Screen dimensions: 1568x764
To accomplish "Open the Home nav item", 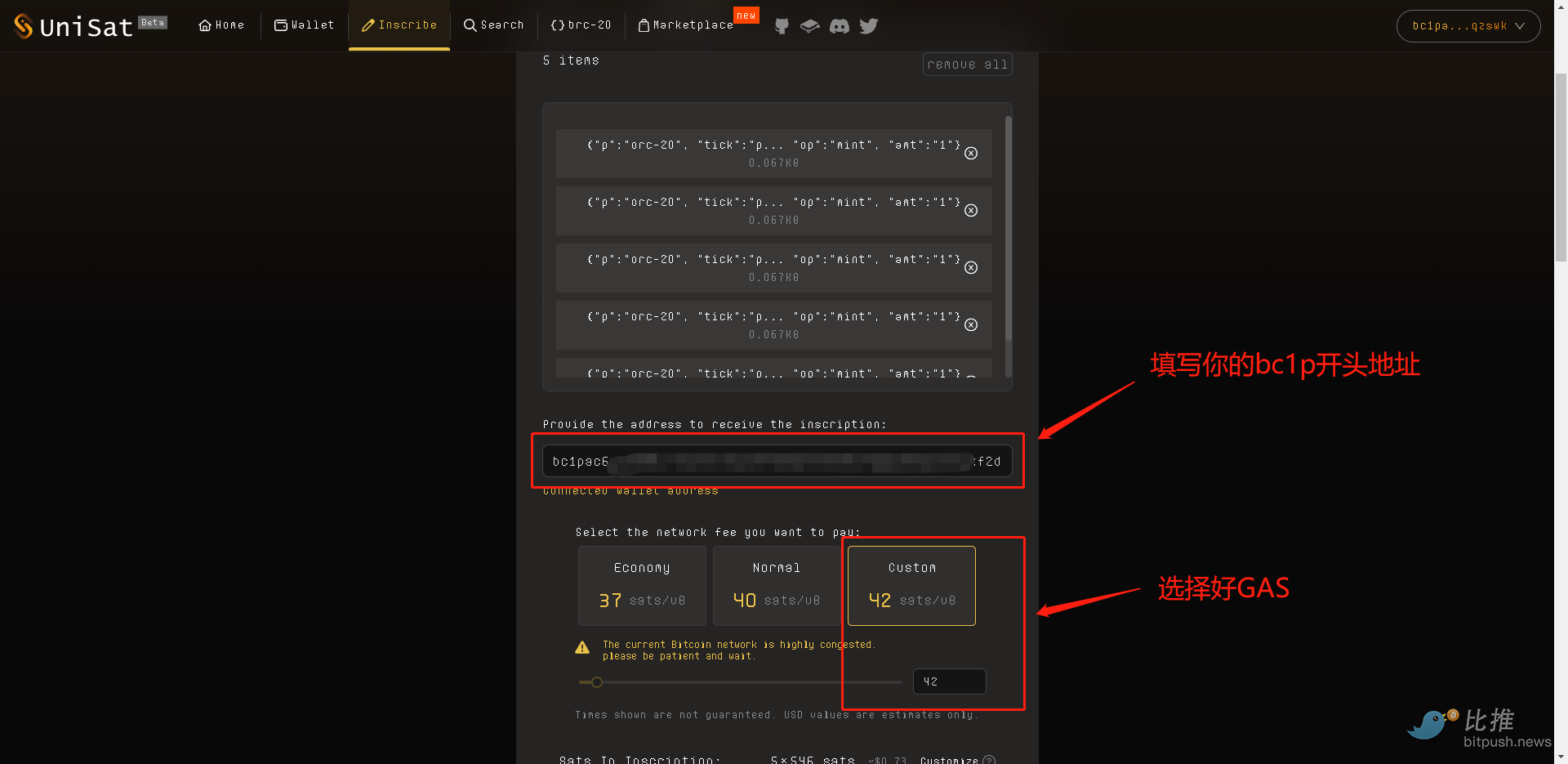I will point(221,25).
